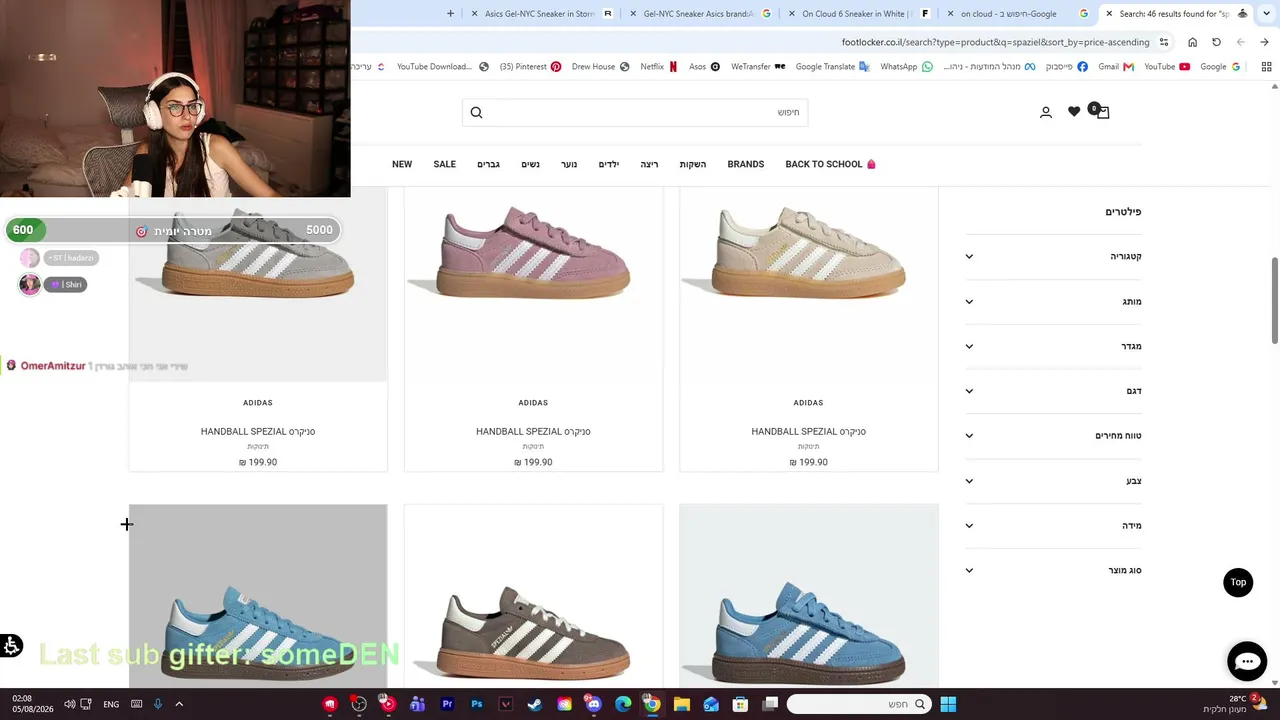The width and height of the screenshot is (1280, 720).
Task: Open Discord from the taskbar
Action: [x=594, y=704]
